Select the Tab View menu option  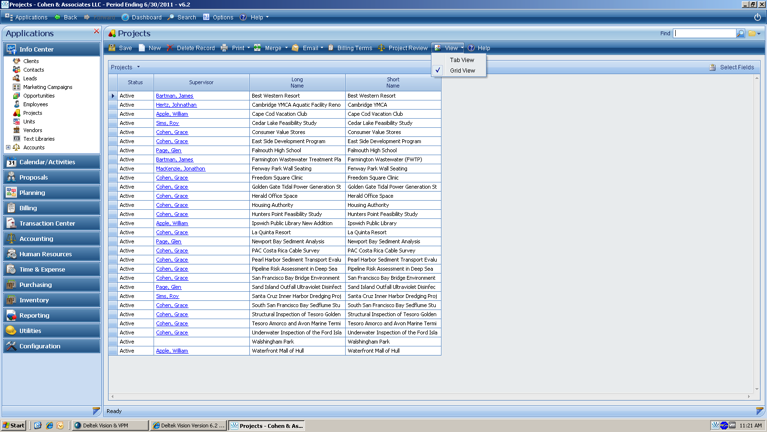tap(462, 60)
